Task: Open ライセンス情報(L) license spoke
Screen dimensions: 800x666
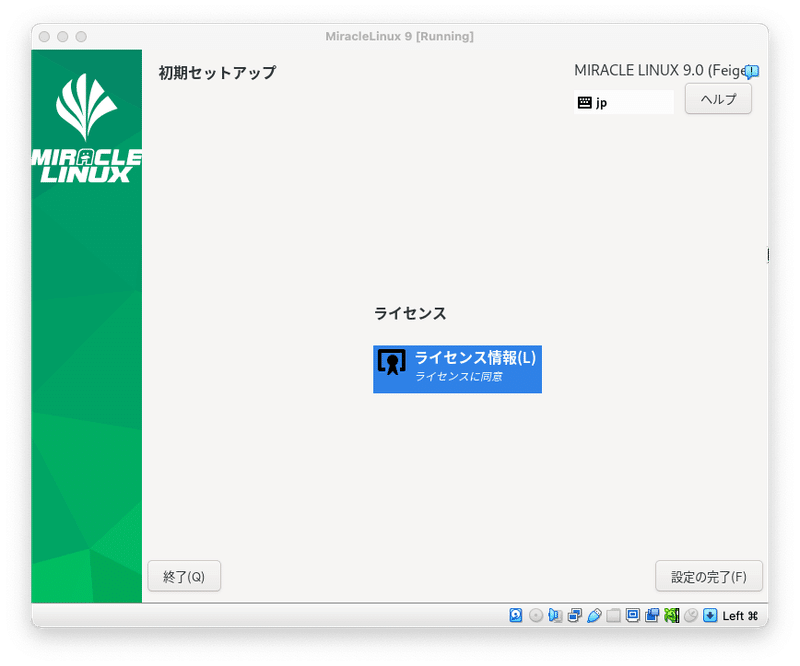Action: [x=457, y=369]
